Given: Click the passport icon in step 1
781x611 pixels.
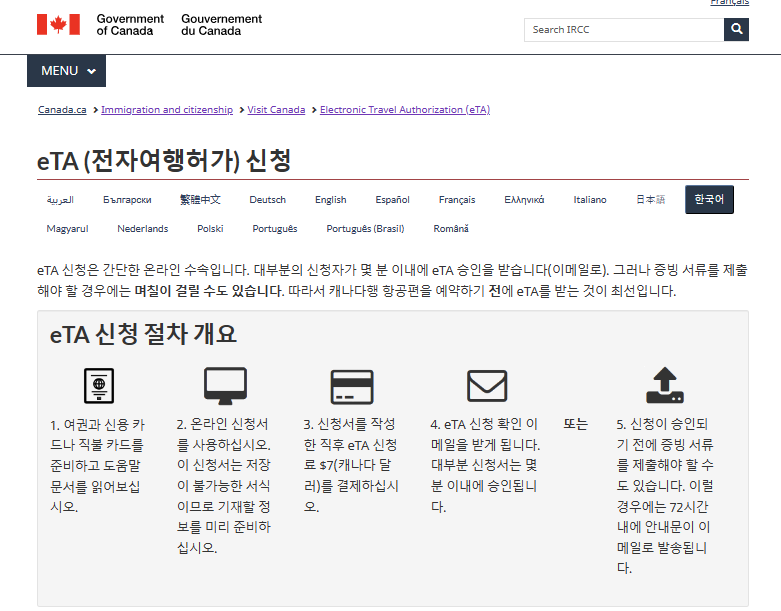Looking at the screenshot, I should [x=99, y=385].
